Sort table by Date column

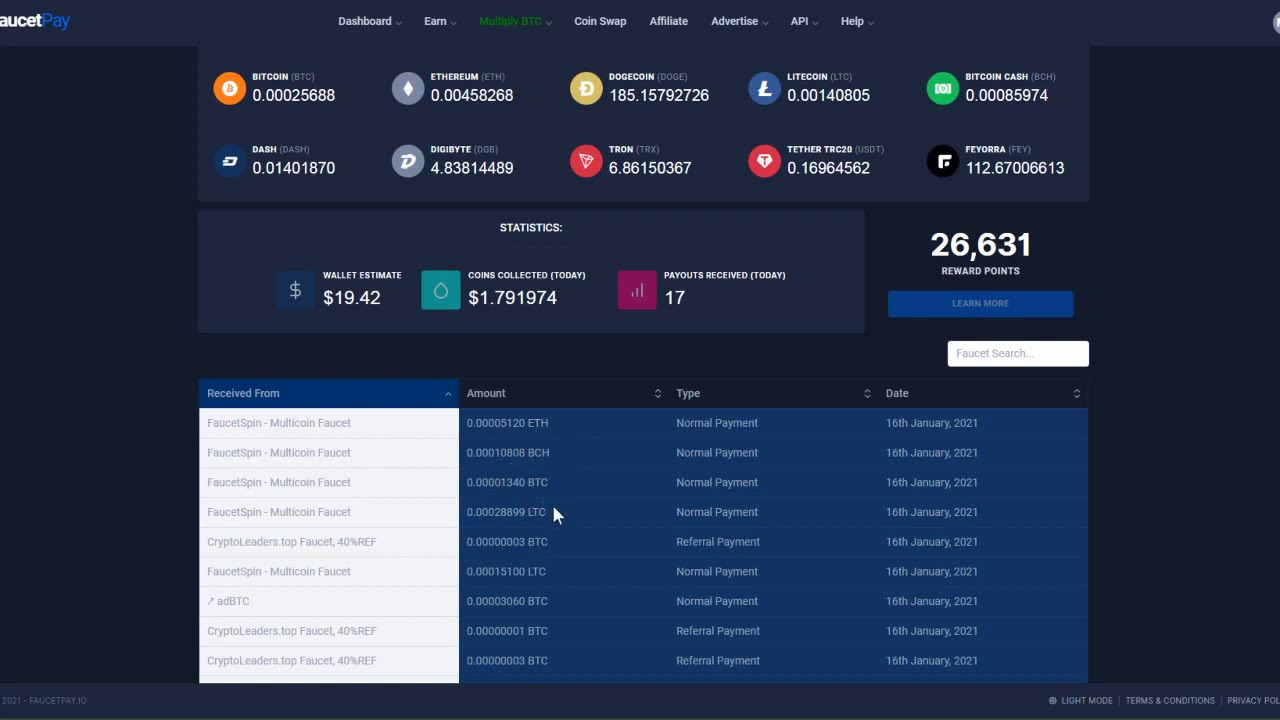click(x=983, y=393)
